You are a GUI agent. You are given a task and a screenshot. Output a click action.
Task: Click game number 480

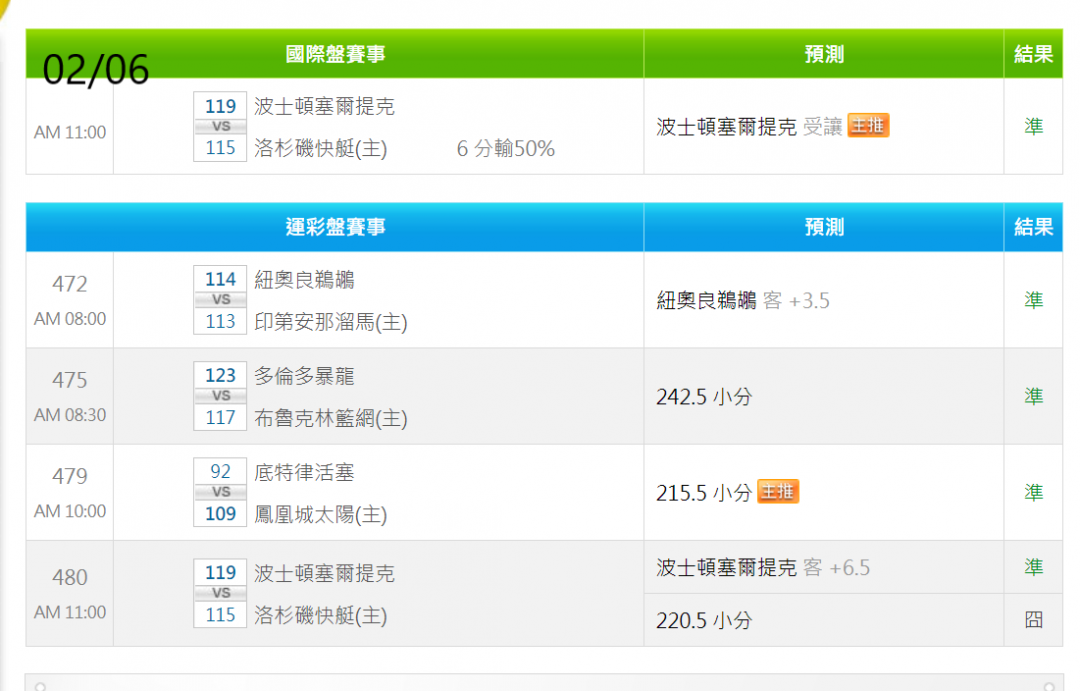pos(70,577)
